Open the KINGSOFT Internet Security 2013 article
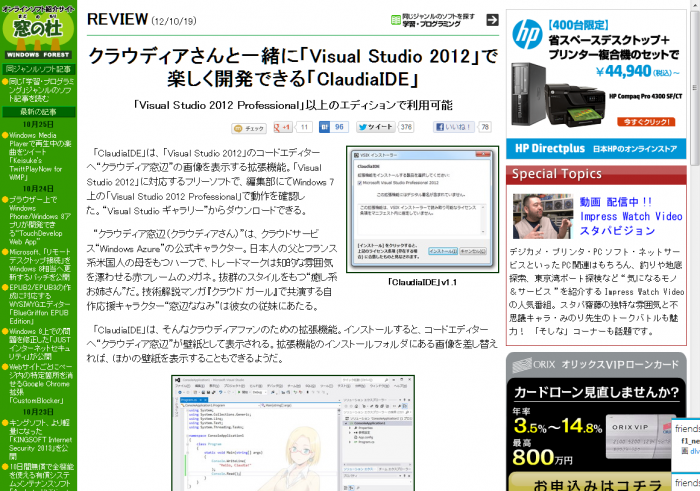 [x=39, y=440]
